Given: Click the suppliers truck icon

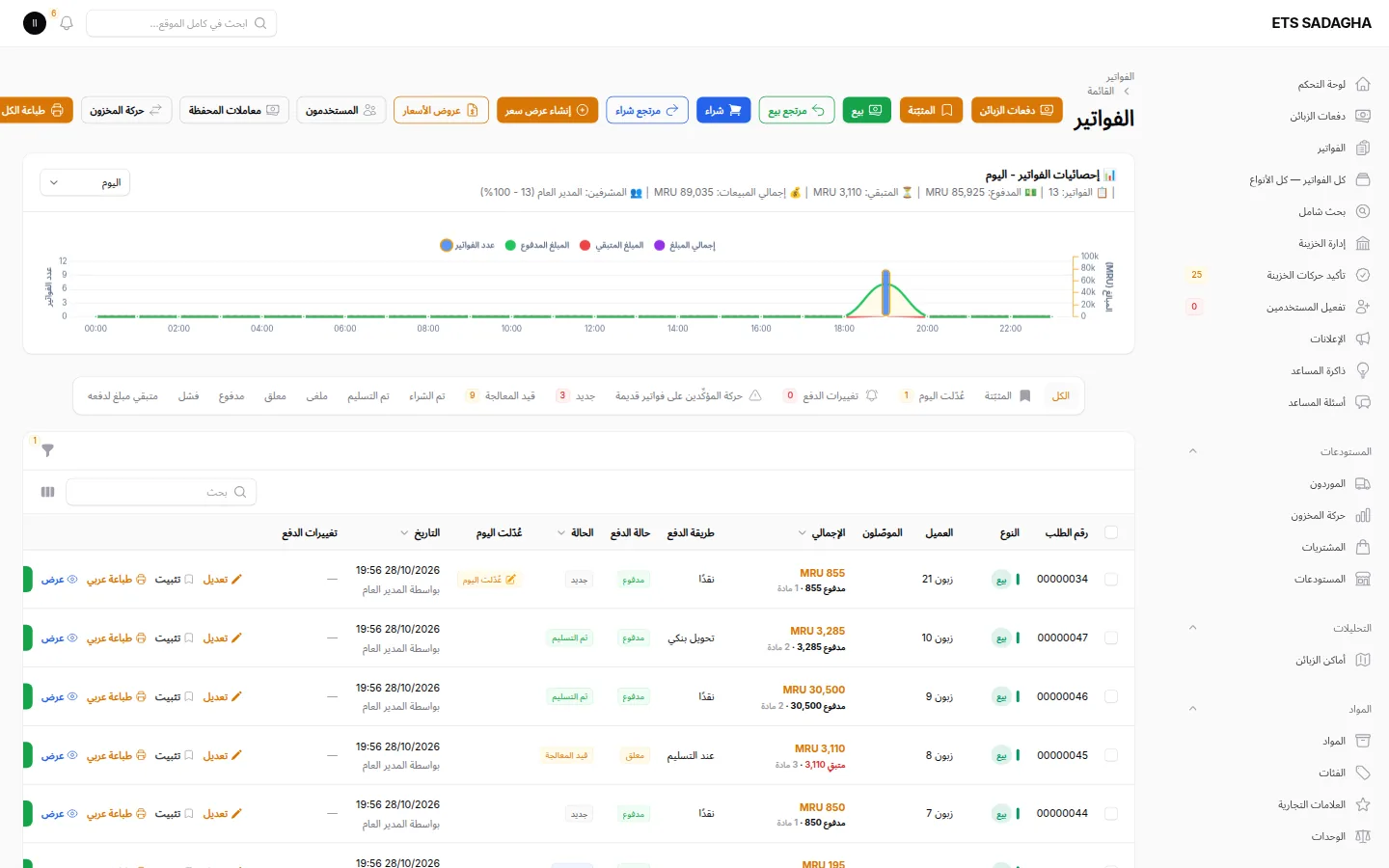Looking at the screenshot, I should click(1363, 484).
